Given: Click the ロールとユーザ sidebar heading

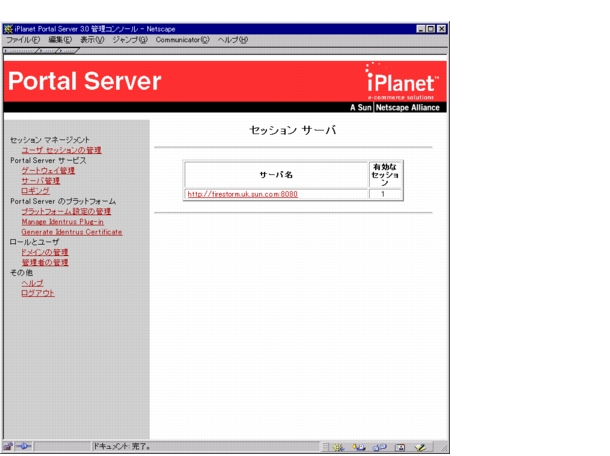Looking at the screenshot, I should [35, 242].
